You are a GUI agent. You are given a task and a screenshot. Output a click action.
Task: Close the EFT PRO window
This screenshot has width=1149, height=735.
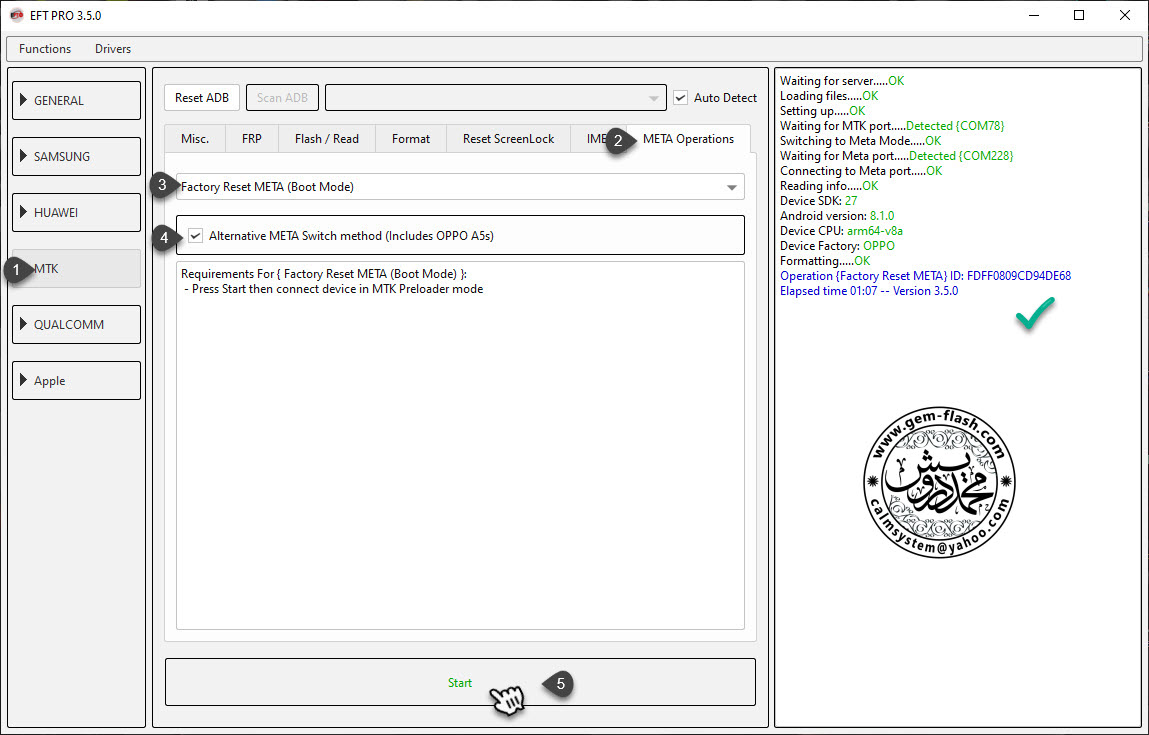pos(1124,15)
